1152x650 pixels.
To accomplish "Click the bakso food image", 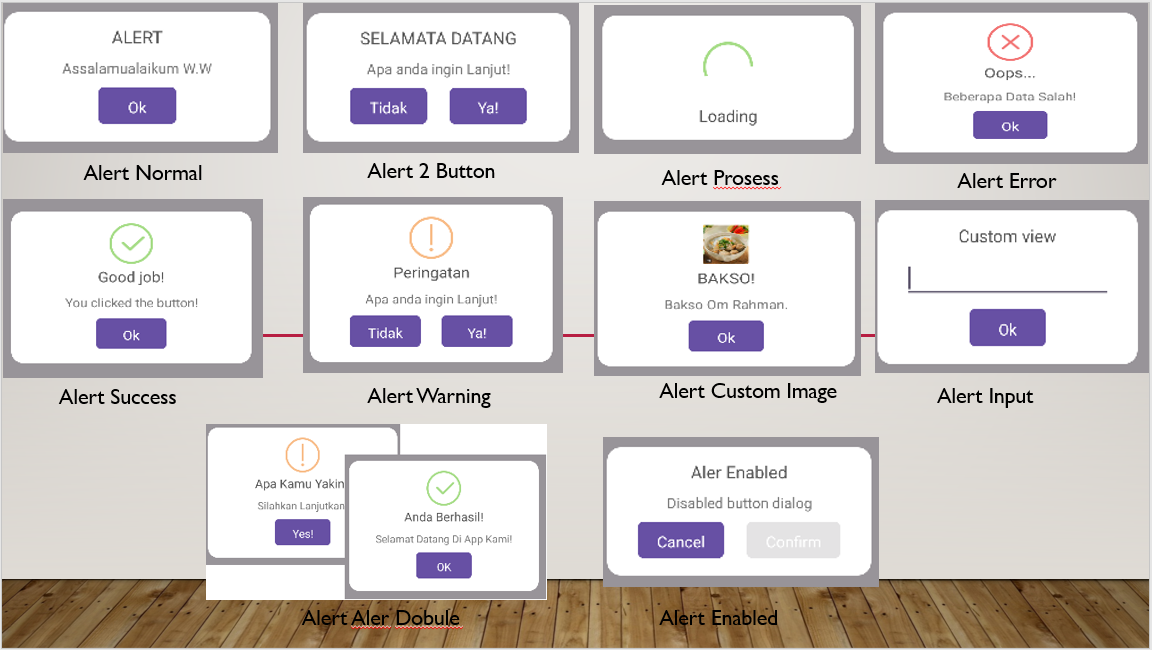I will [726, 245].
